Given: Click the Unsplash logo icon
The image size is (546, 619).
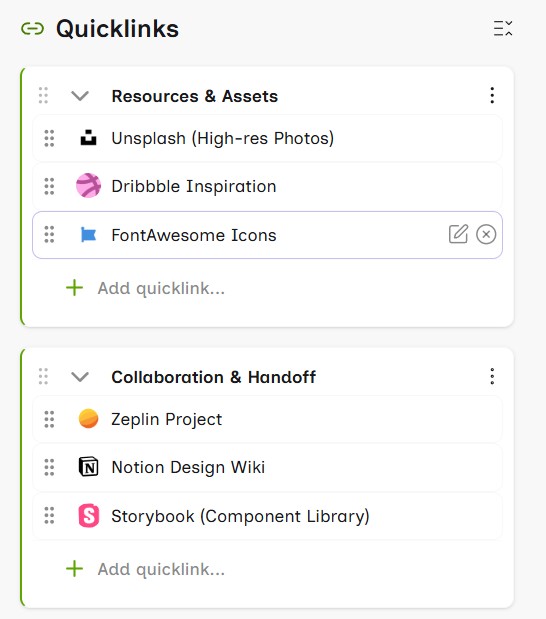Looking at the screenshot, I should [88, 138].
